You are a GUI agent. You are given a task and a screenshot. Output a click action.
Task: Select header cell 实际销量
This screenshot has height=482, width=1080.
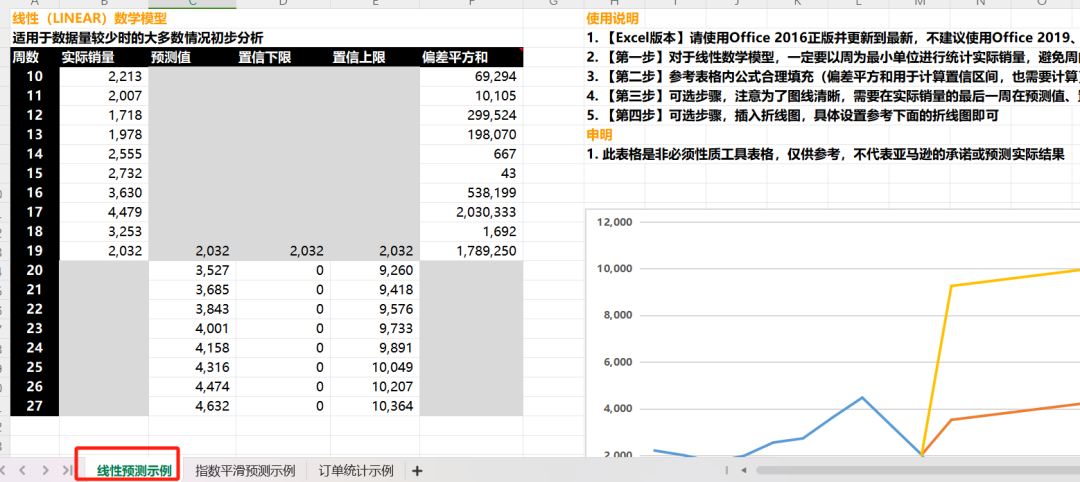(x=104, y=57)
